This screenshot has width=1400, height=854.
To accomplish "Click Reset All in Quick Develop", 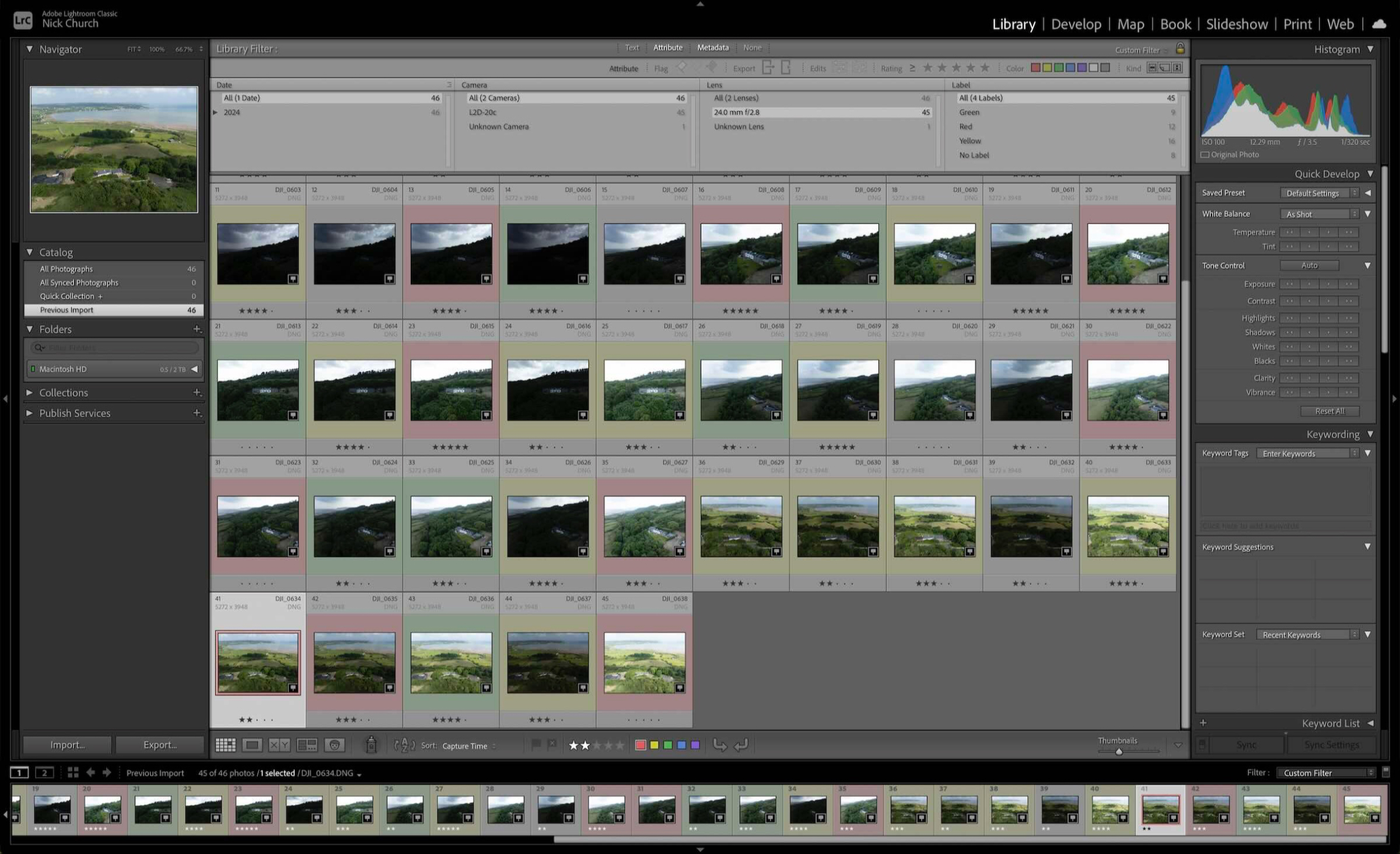I will [x=1329, y=411].
